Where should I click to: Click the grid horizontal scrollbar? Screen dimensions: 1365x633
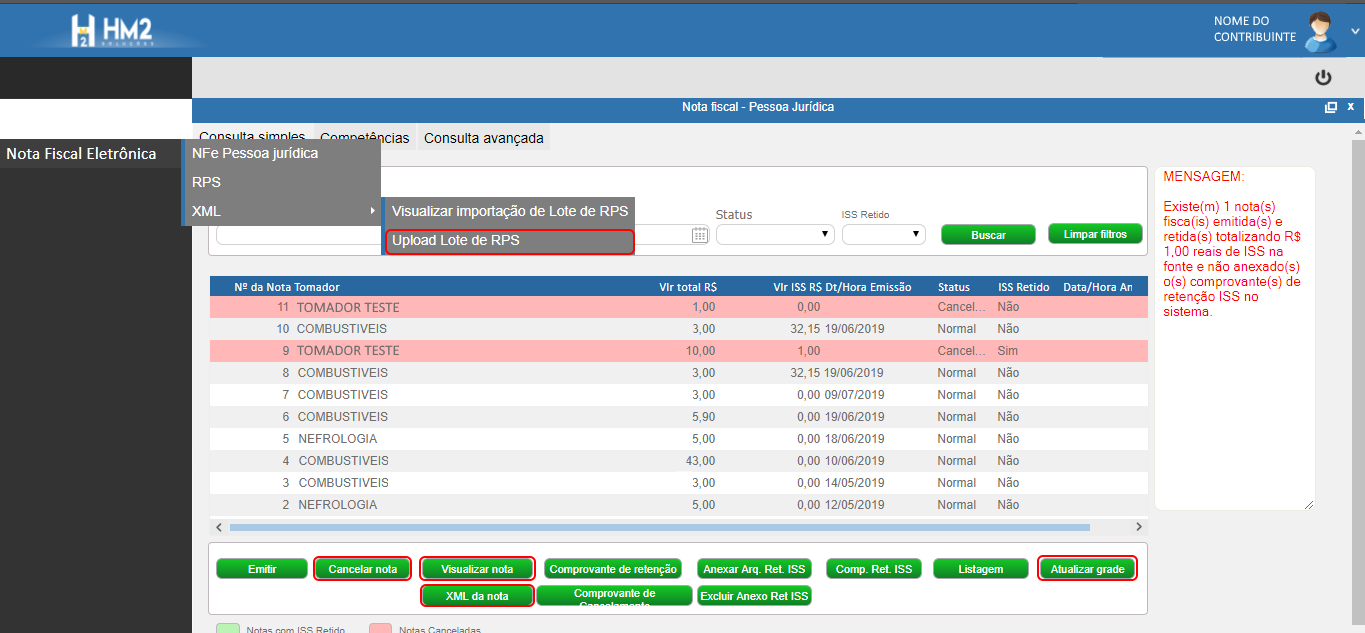tap(660, 527)
